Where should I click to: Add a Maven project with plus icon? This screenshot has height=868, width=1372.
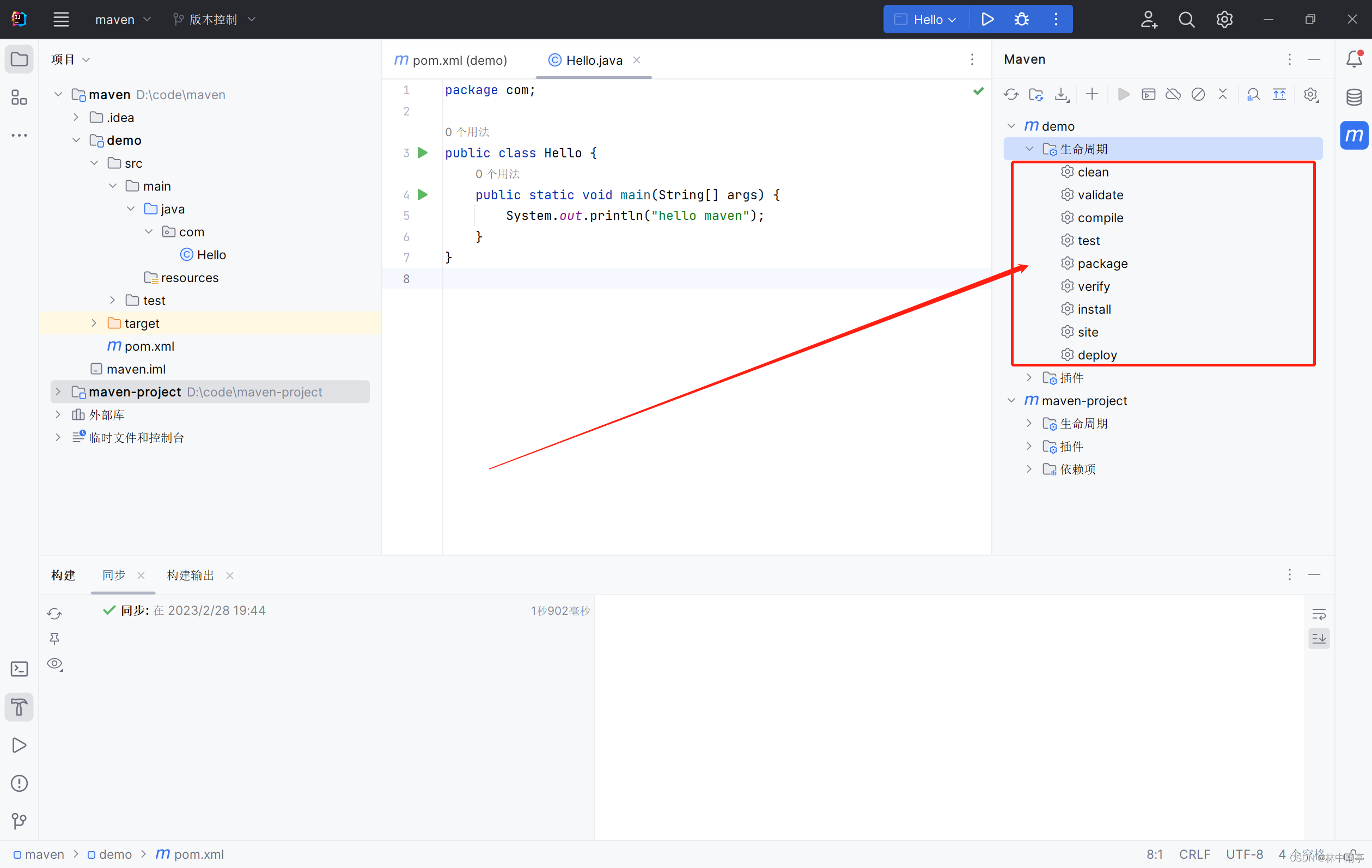1091,95
